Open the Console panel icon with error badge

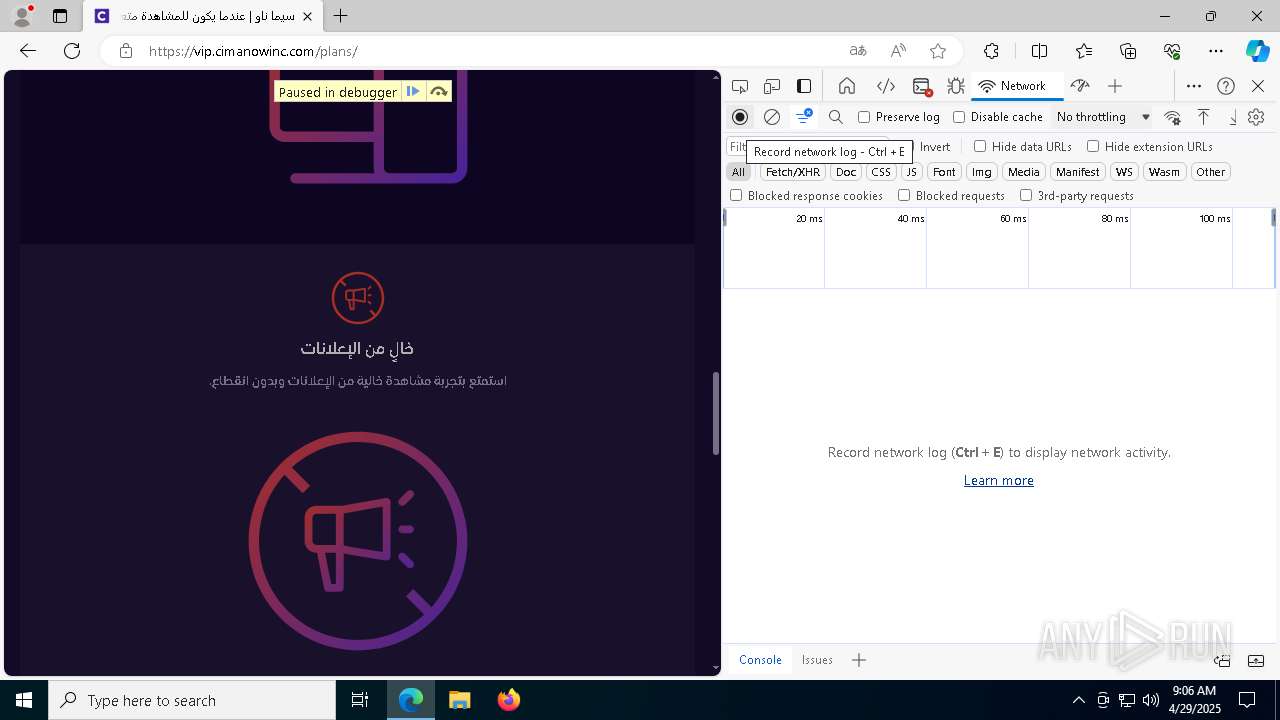[922, 86]
